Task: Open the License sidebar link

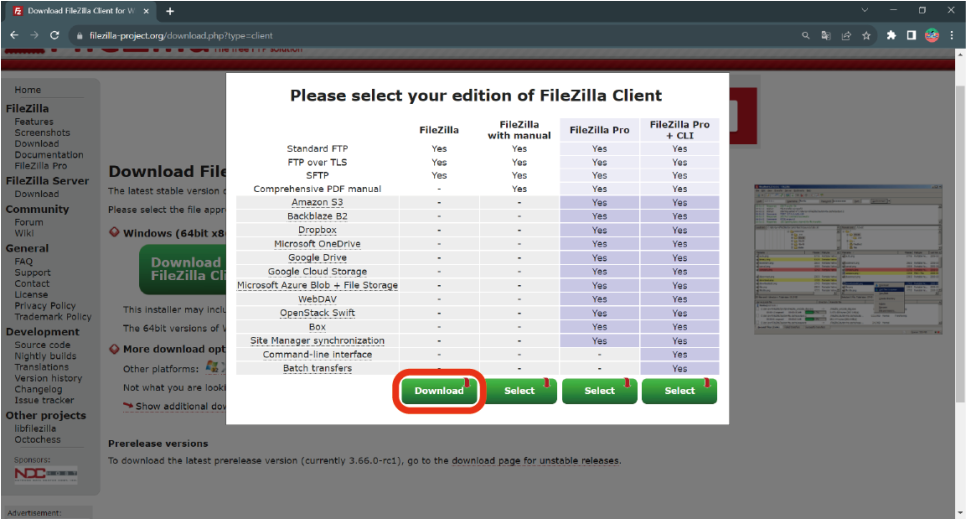Action: [x=31, y=295]
